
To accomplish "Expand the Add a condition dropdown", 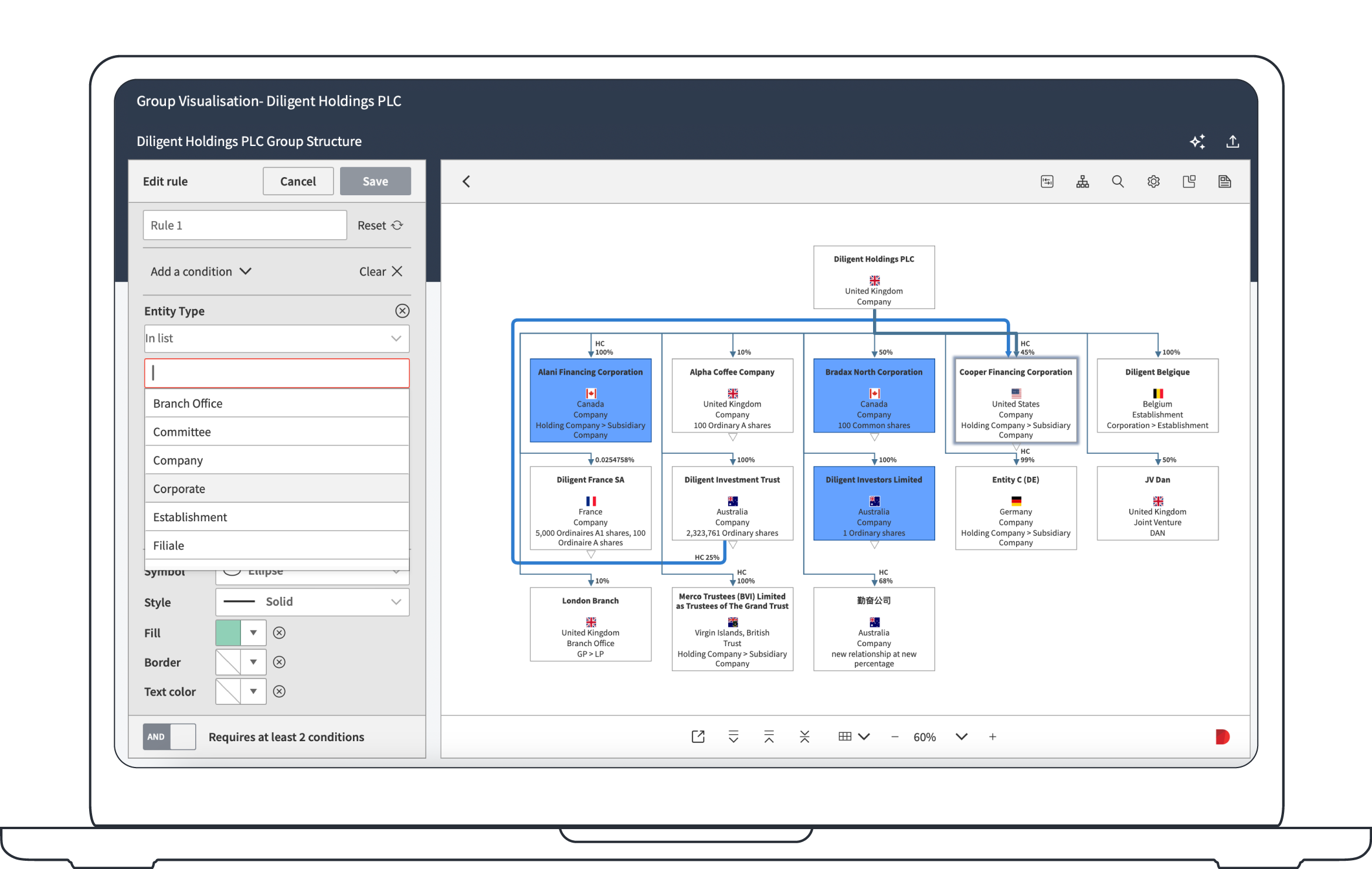I will 201,271.
